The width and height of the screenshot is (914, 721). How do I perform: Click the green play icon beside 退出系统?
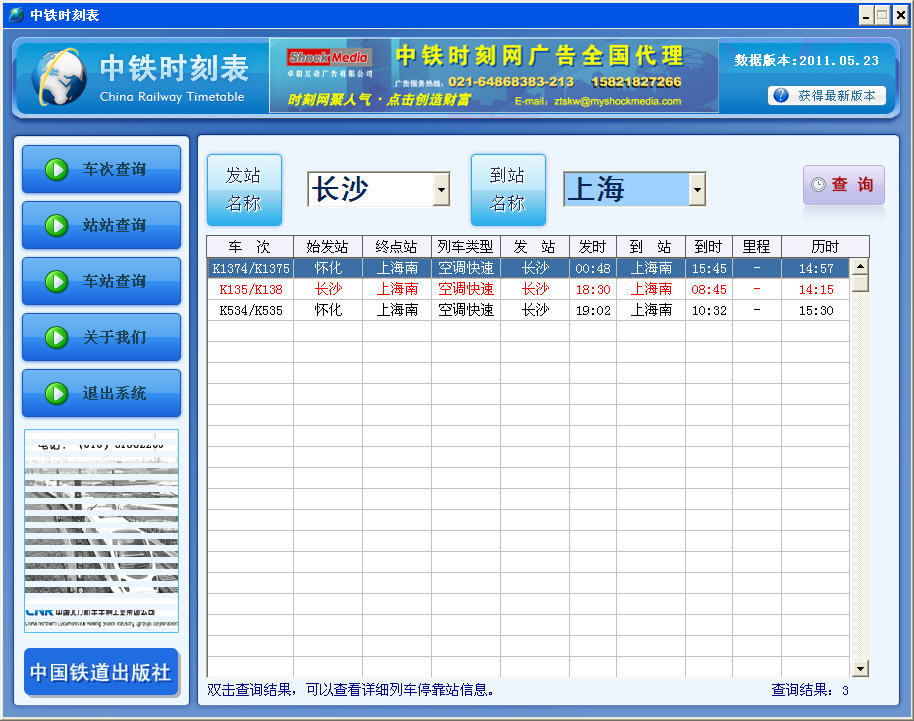[x=57, y=393]
